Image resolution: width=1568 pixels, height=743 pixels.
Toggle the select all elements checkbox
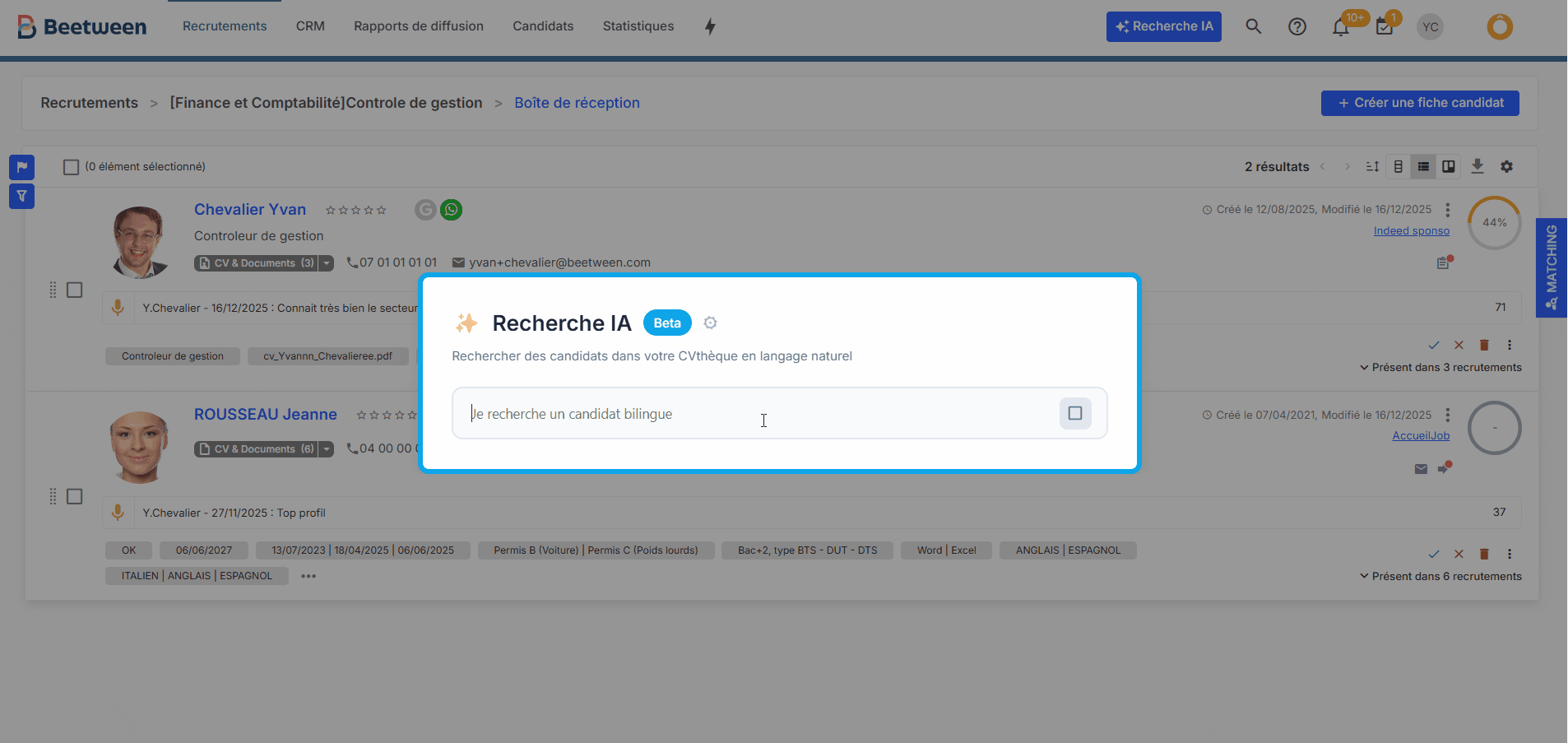72,167
